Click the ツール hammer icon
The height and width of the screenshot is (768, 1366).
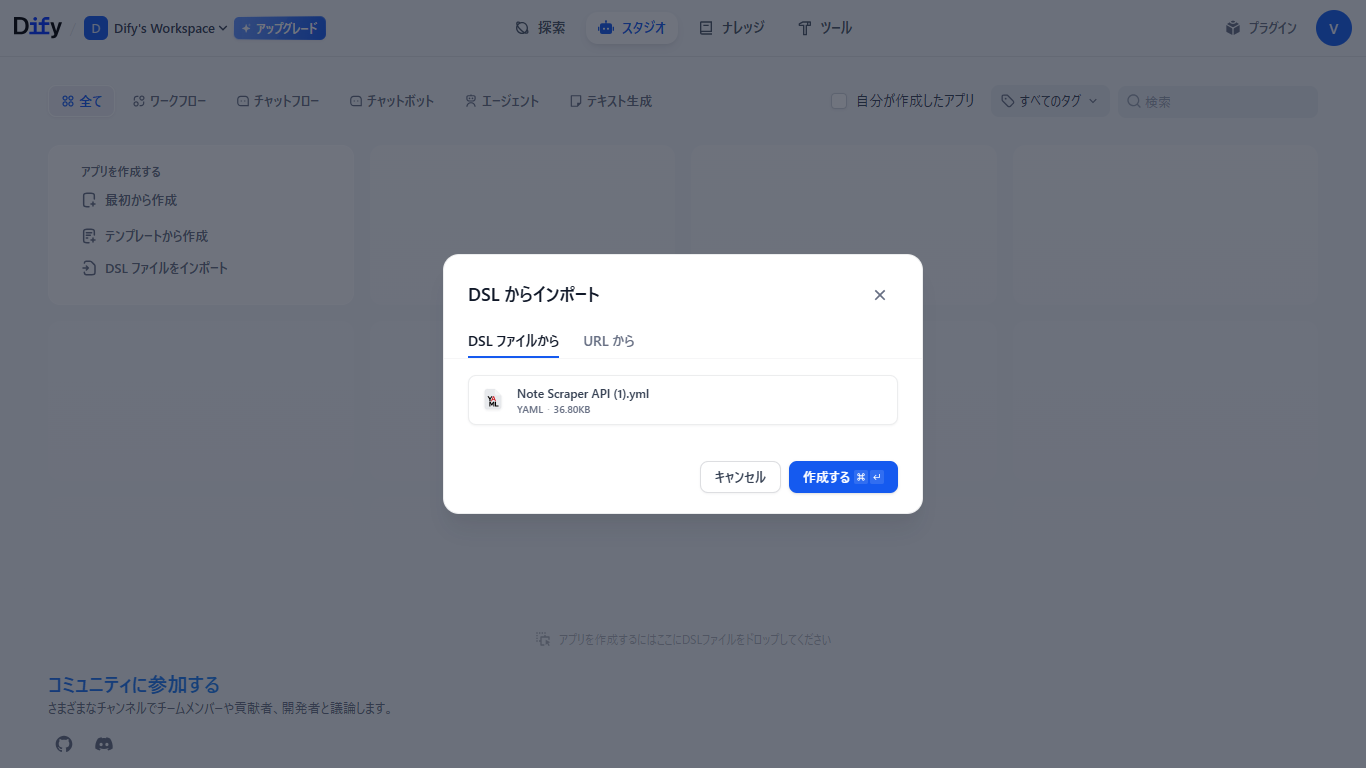(x=805, y=28)
